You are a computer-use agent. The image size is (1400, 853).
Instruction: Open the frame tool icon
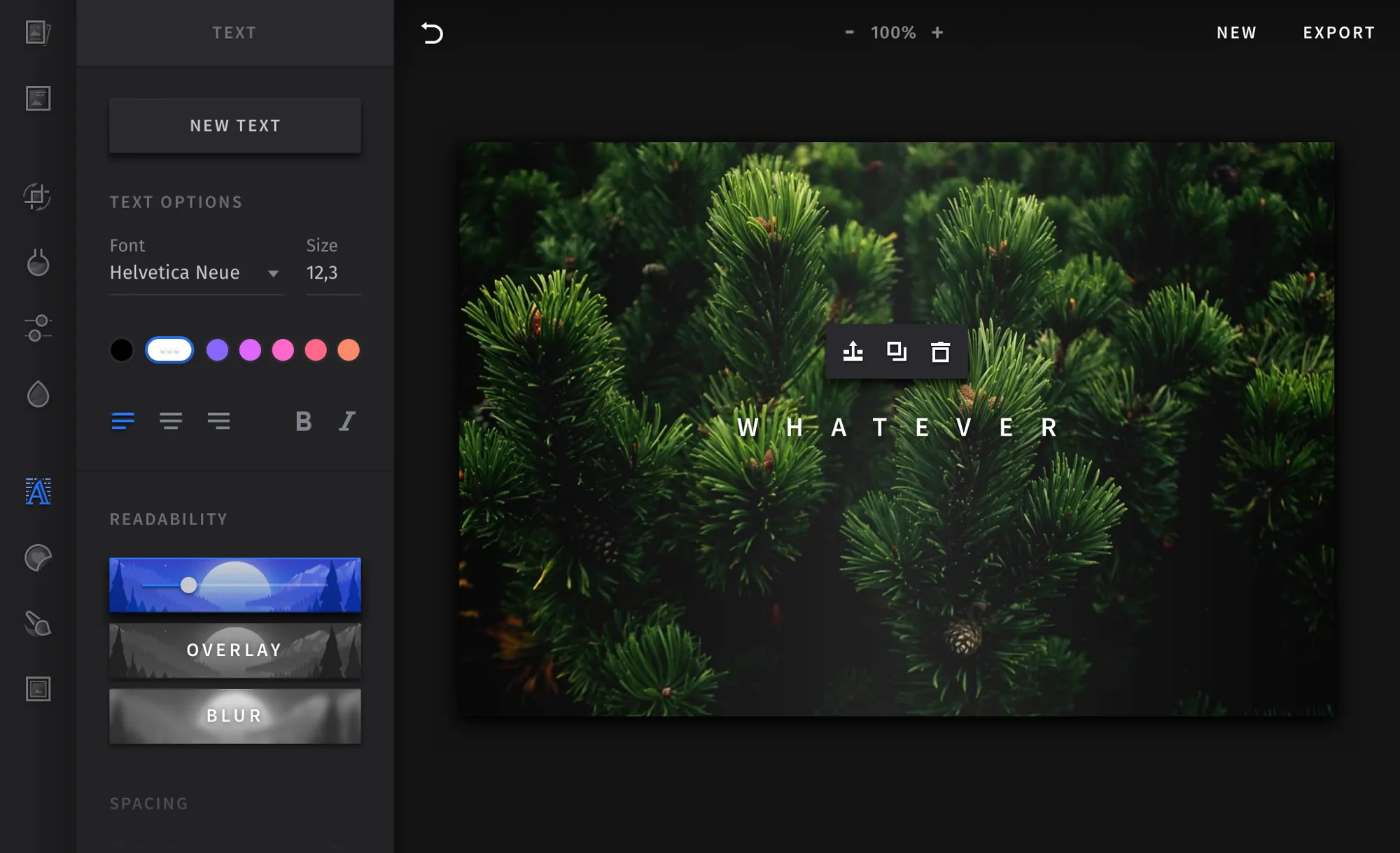click(38, 689)
